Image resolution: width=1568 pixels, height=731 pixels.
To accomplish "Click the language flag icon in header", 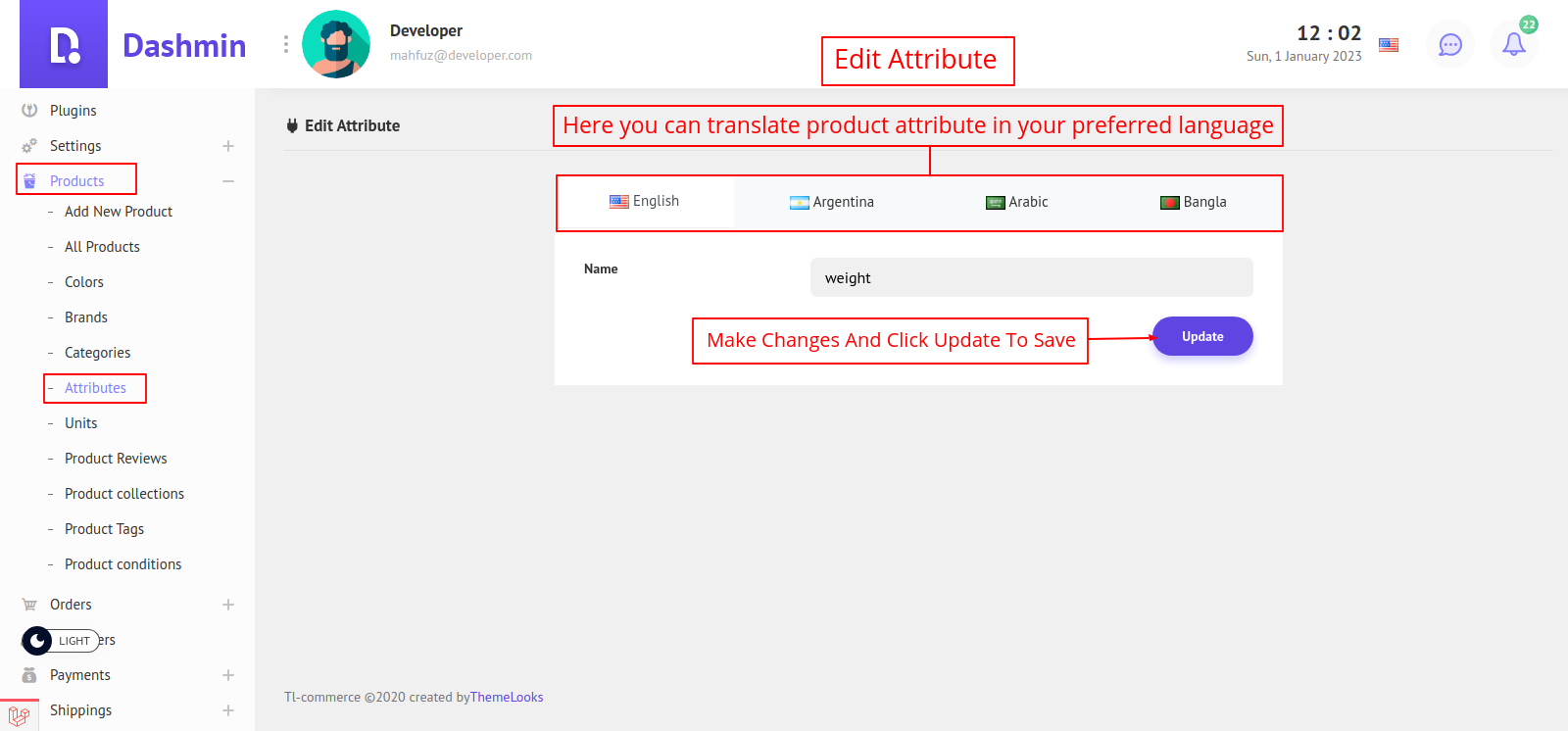I will [1388, 45].
